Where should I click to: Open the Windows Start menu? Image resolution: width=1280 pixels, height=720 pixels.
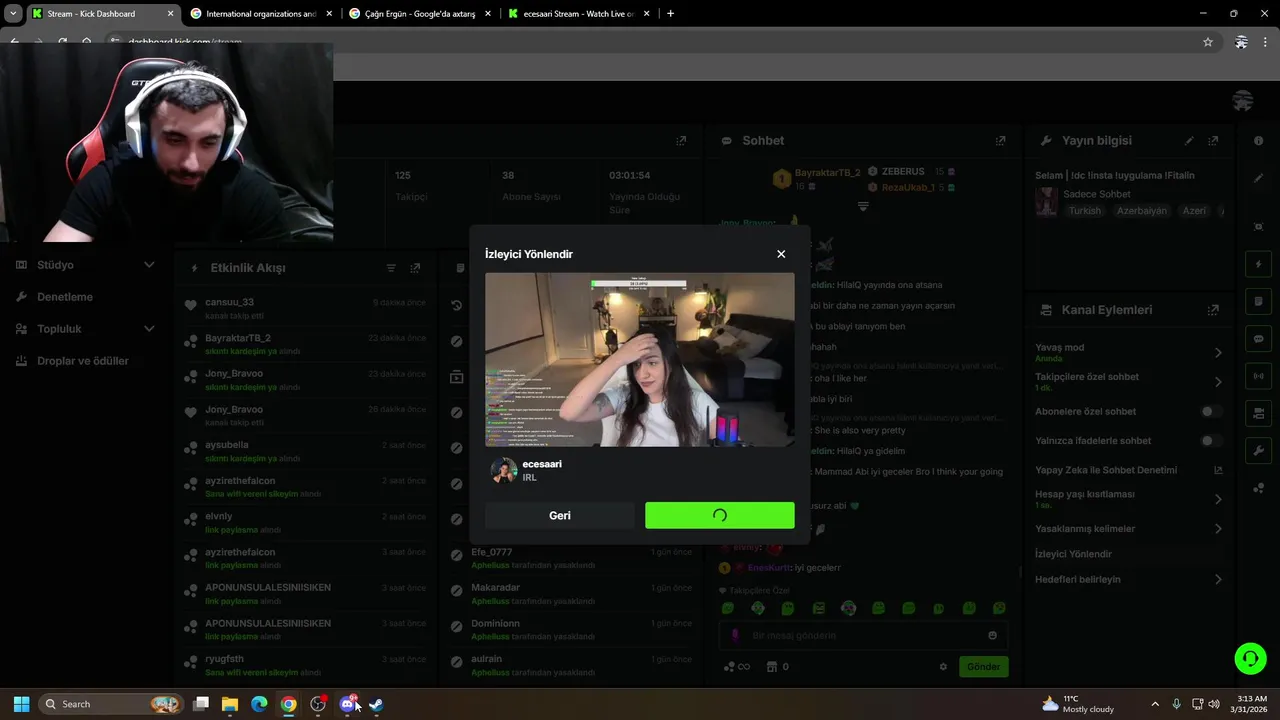(21, 704)
